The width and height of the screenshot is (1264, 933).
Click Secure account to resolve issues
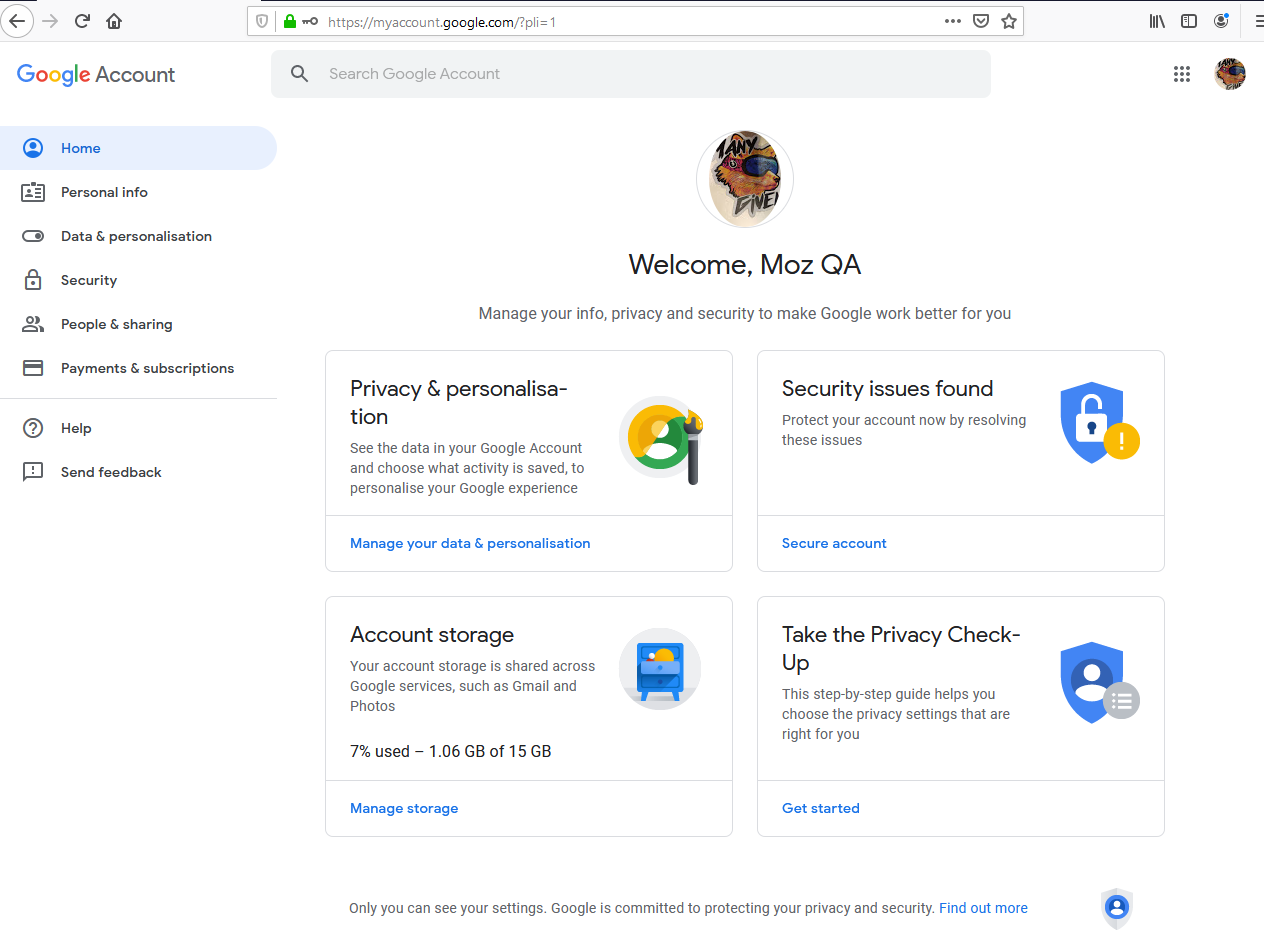tap(834, 543)
